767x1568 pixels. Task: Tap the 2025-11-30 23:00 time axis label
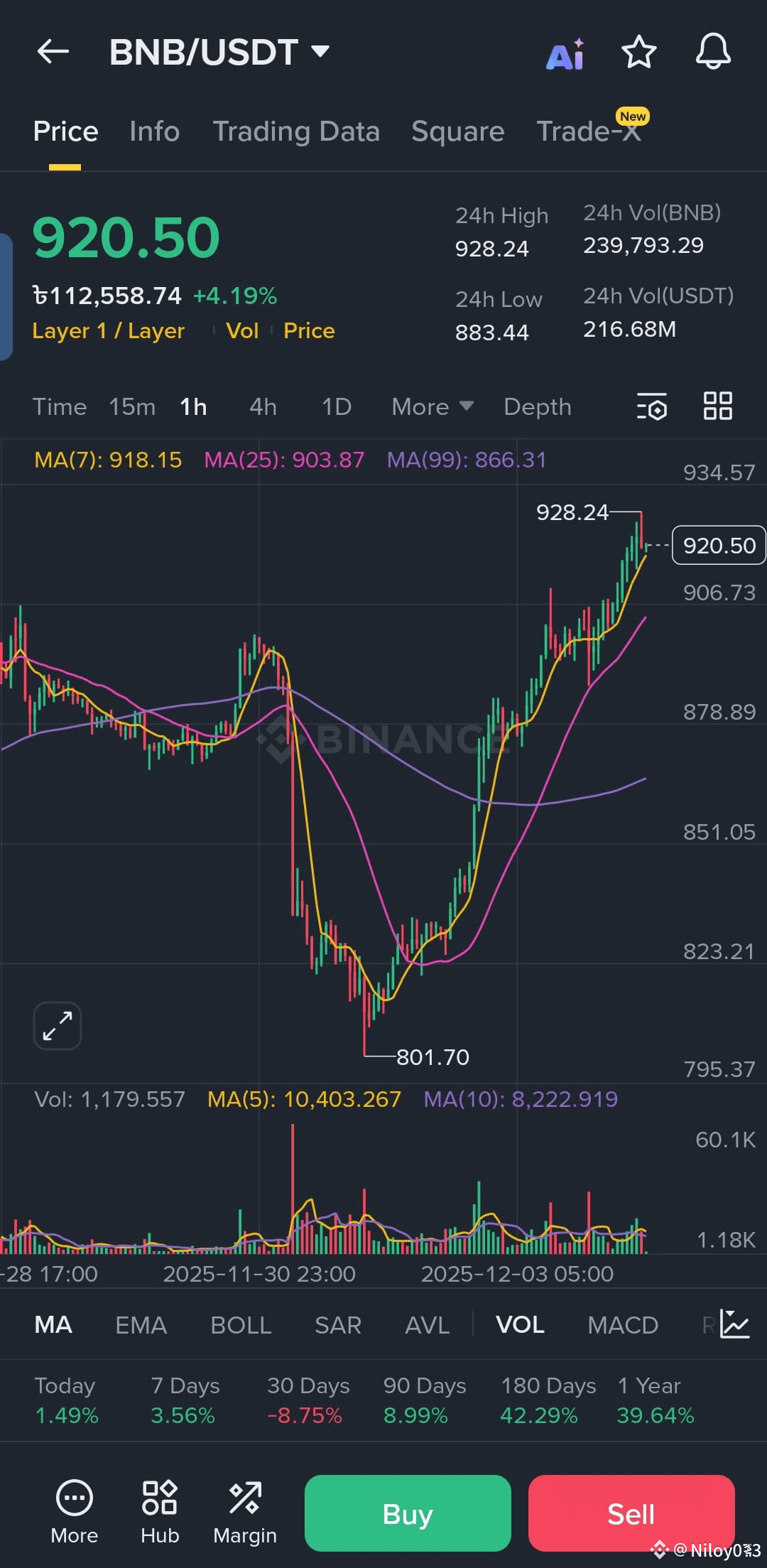(x=259, y=1273)
